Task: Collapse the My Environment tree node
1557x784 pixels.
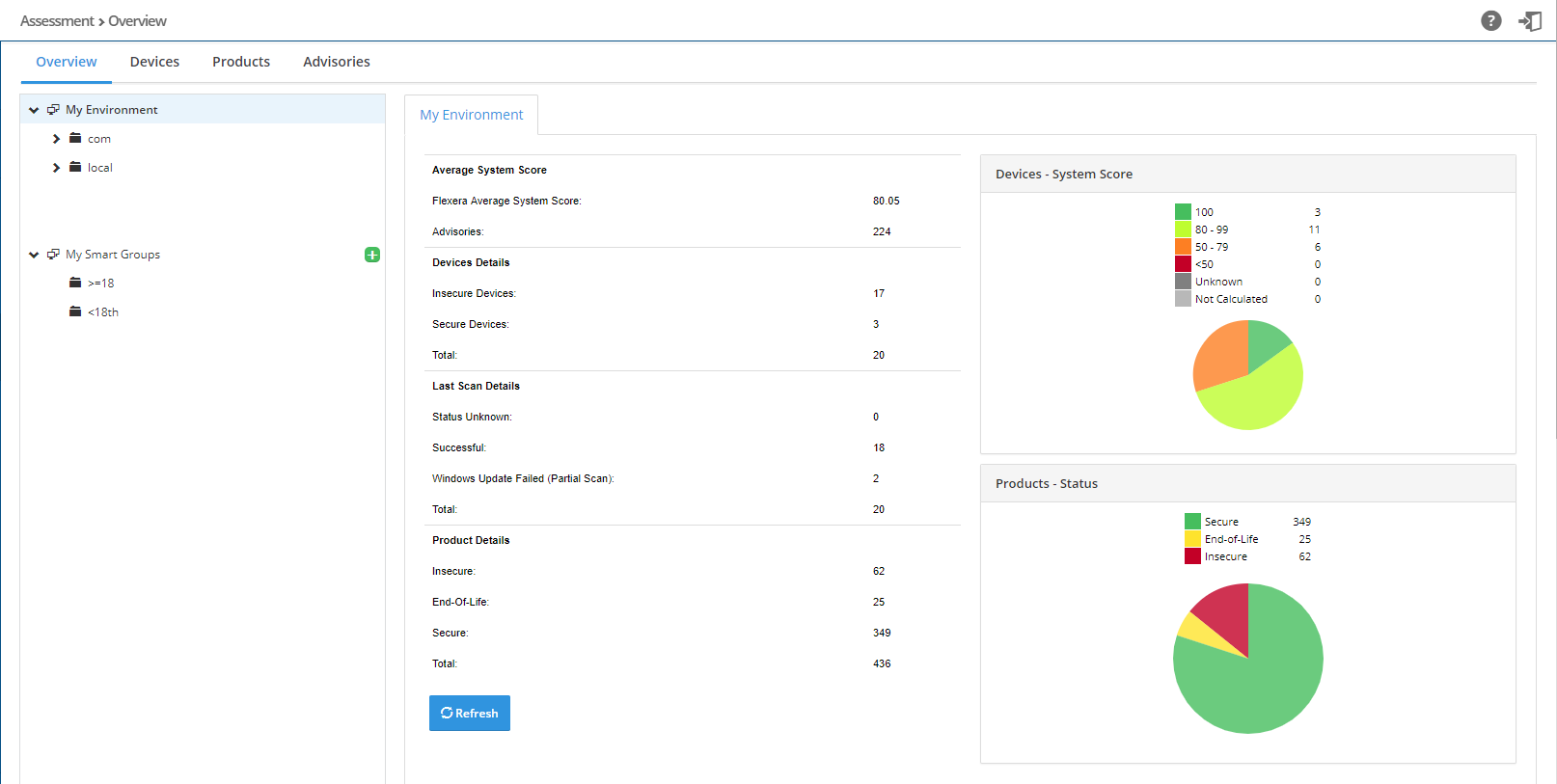Action: [34, 110]
